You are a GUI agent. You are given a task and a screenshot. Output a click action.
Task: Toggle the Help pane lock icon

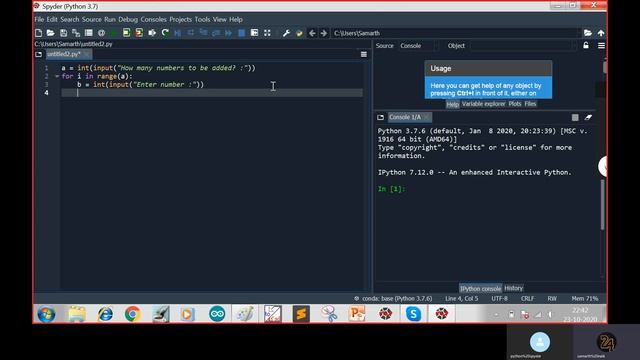pos(586,45)
